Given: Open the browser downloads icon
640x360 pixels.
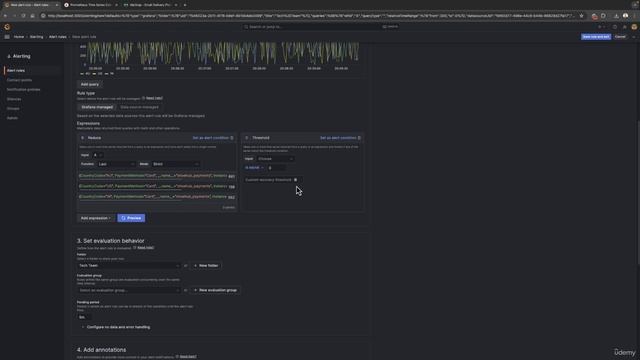Looking at the screenshot, I should pyautogui.click(x=616, y=16).
